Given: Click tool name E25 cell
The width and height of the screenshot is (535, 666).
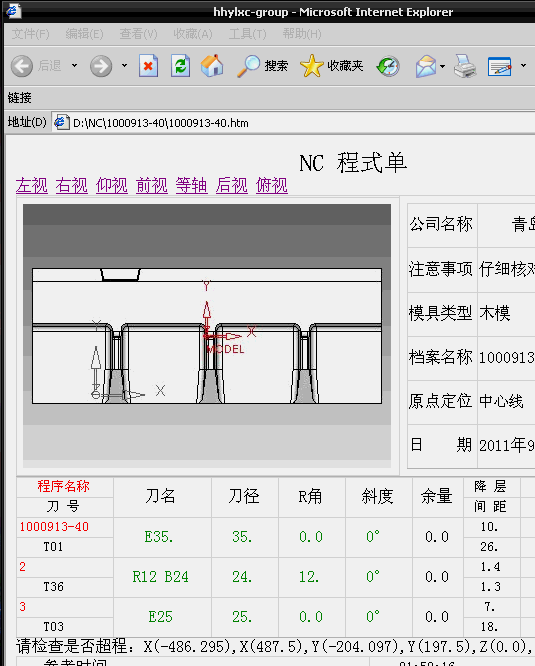Looking at the screenshot, I should coord(162,617).
